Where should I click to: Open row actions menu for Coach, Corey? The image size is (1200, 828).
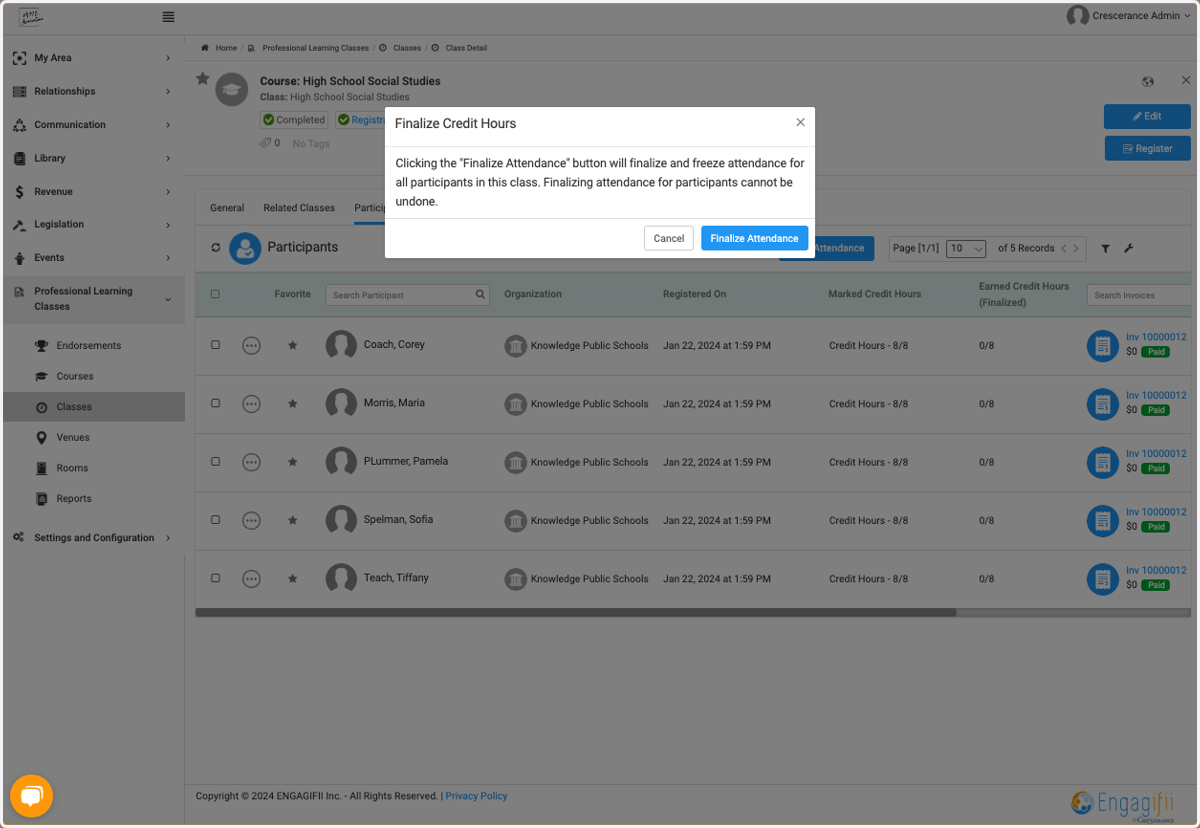pyautogui.click(x=251, y=345)
